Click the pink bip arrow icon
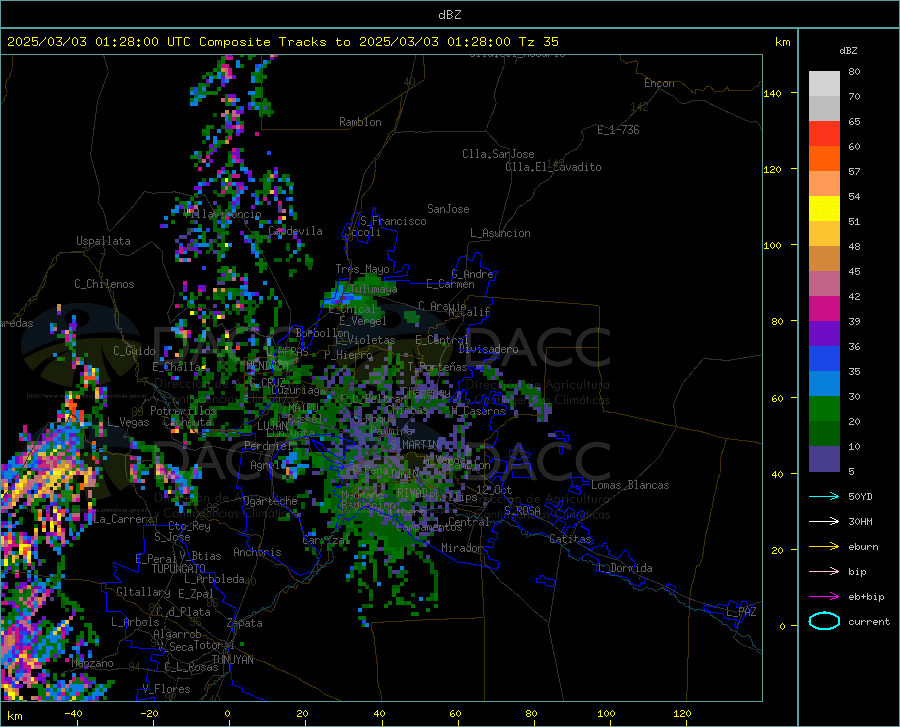Viewport: 900px width, 727px height. 824,572
